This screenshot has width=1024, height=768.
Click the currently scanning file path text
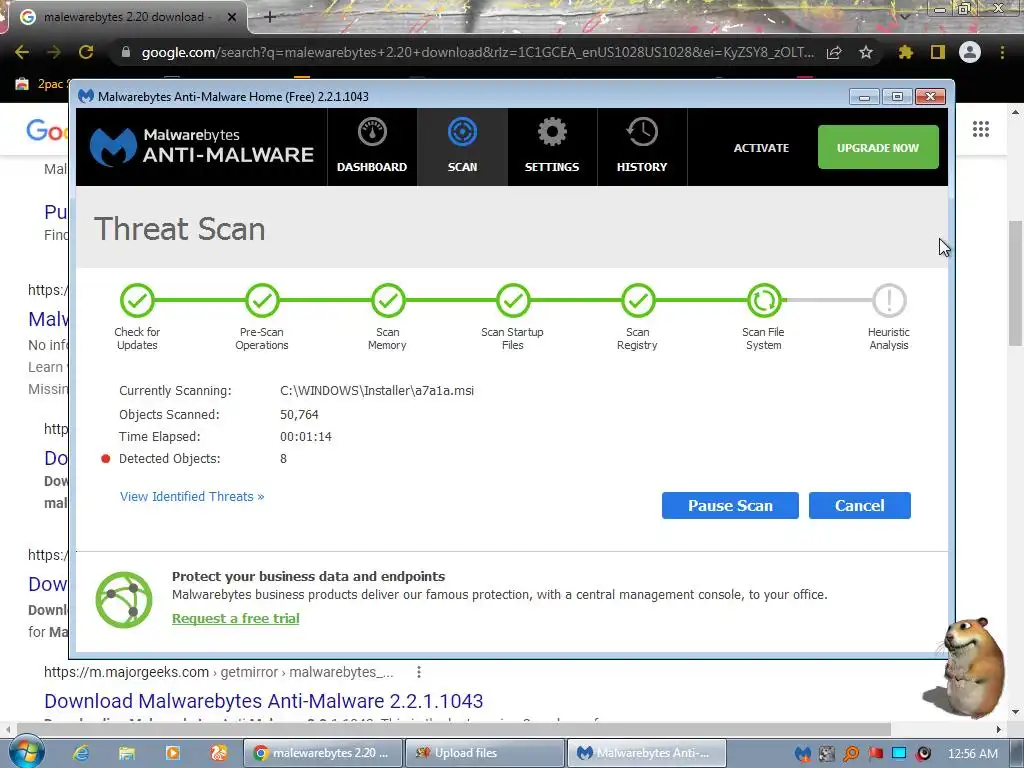[377, 391]
